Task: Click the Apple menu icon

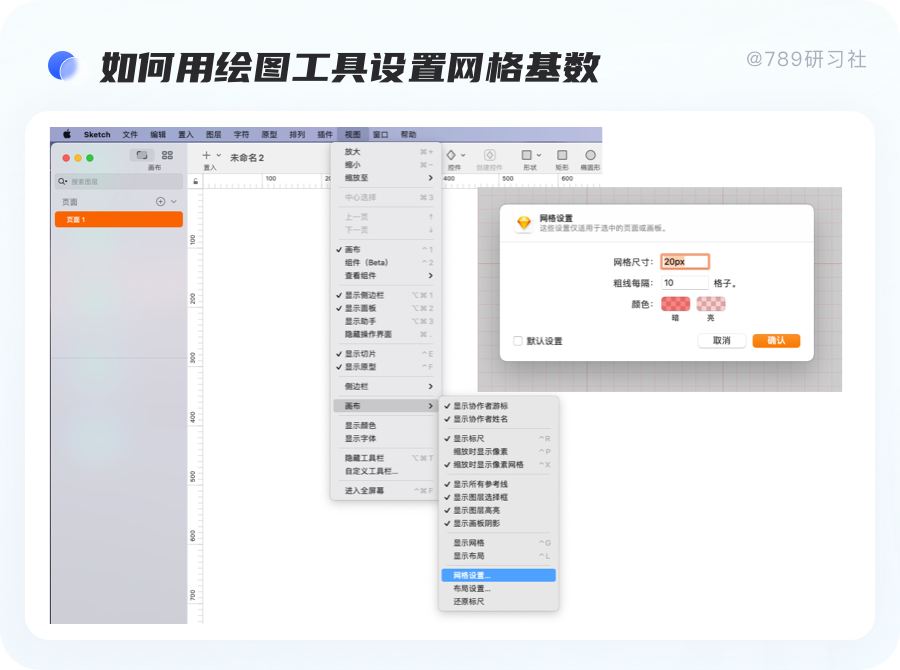Action: [67, 134]
